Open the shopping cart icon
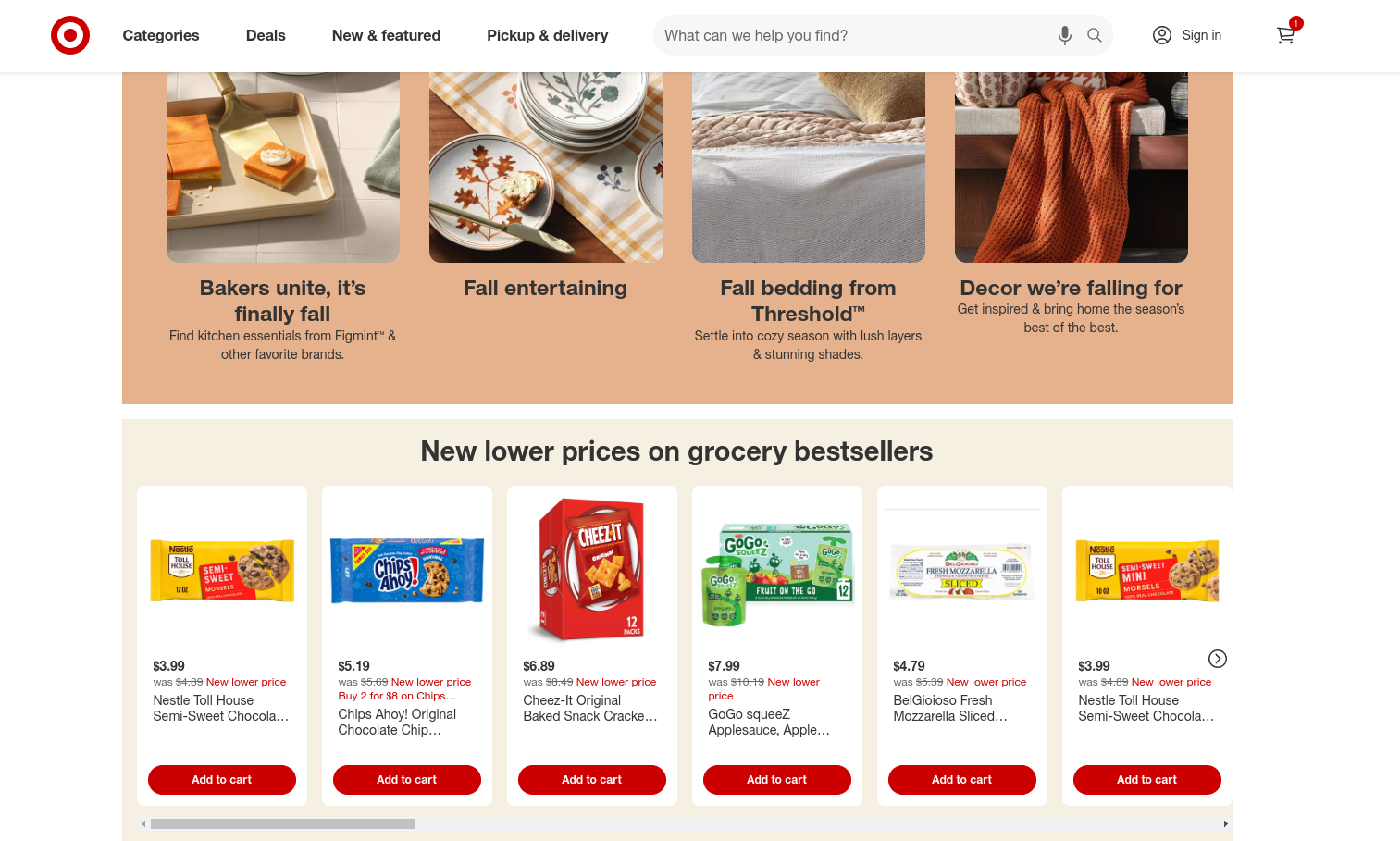The image size is (1400, 841). [x=1285, y=35]
